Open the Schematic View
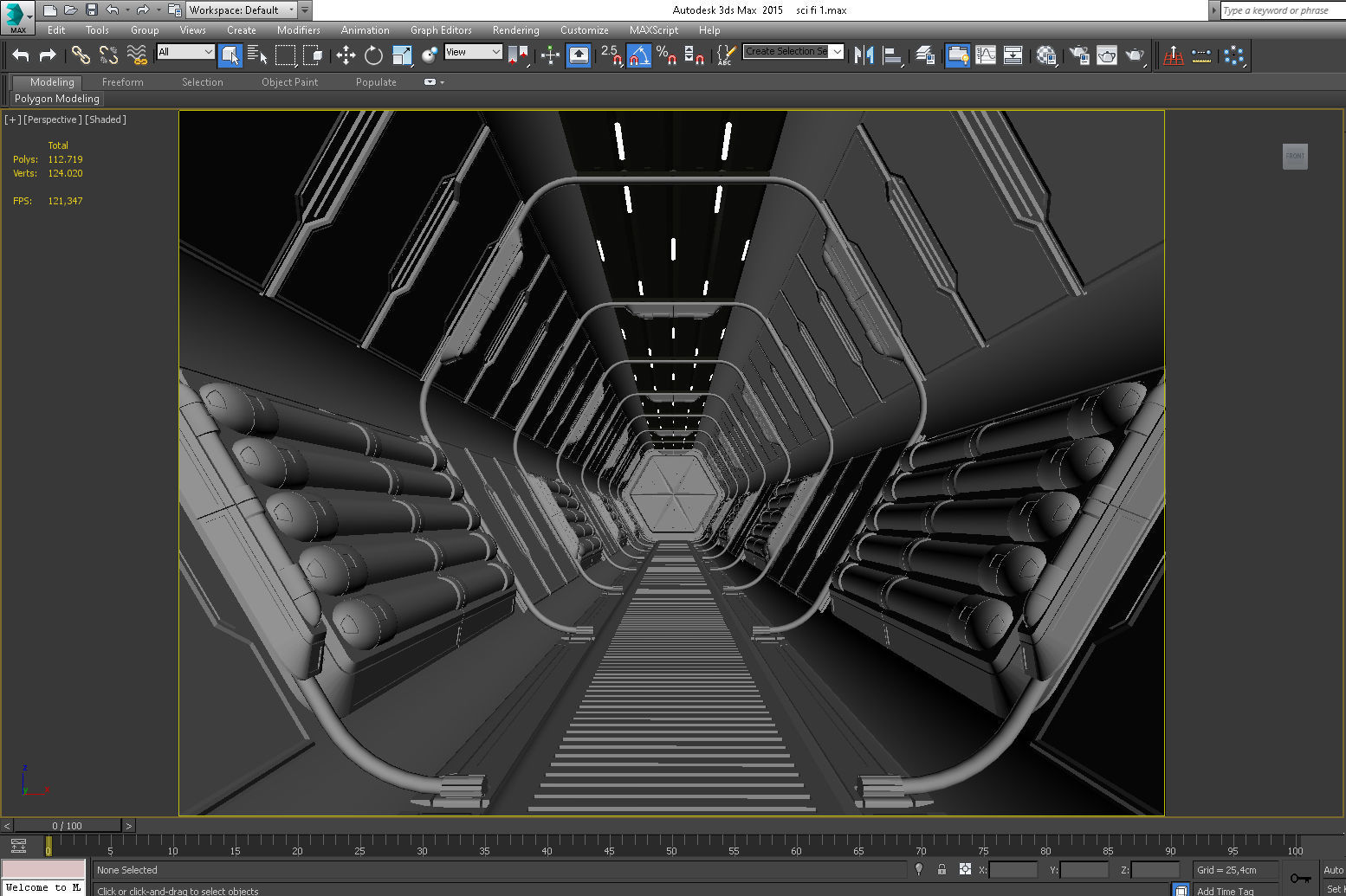1346x896 pixels. 1013,55
